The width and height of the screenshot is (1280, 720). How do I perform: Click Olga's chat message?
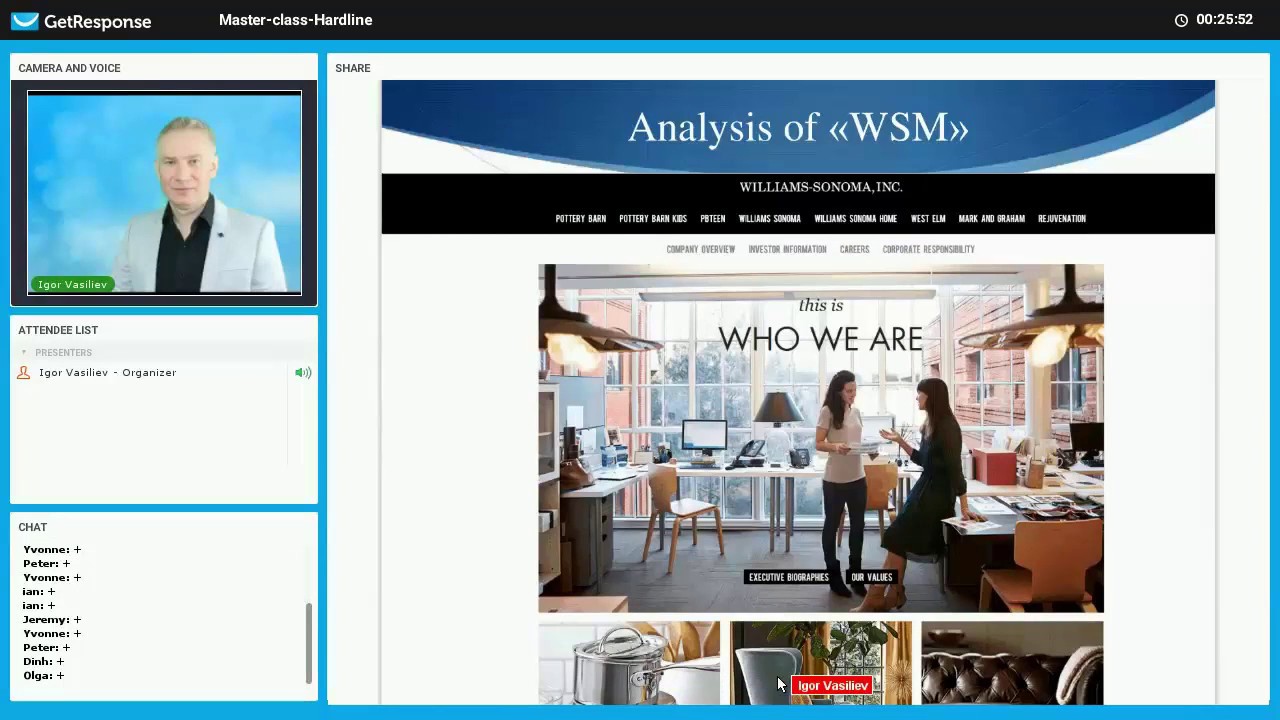click(x=44, y=676)
